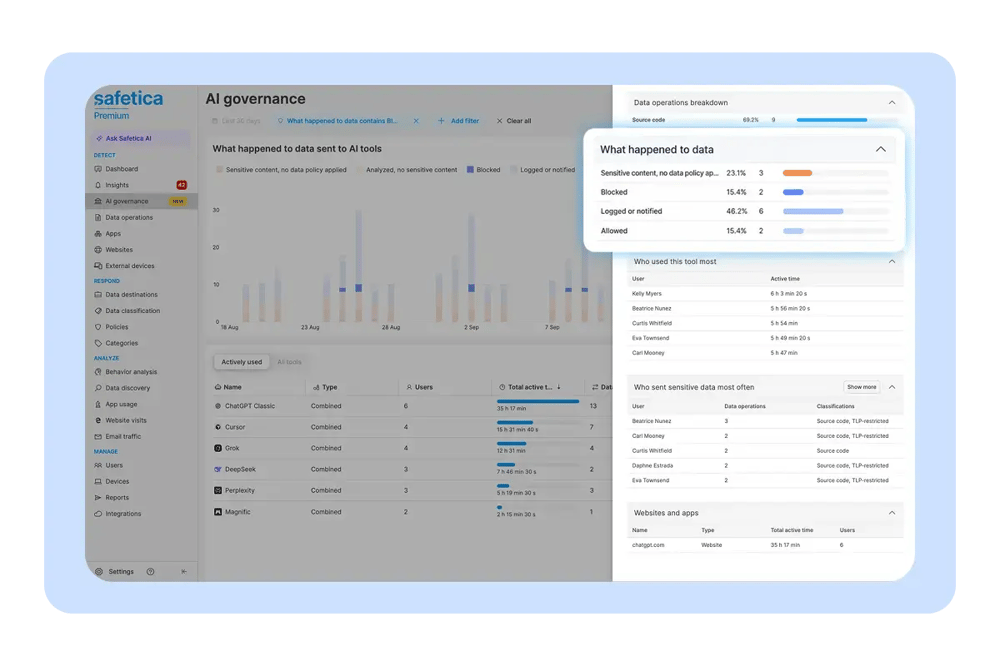Click user Beatrice Nunez in sensitive data table
1000x666 pixels.
click(651, 421)
